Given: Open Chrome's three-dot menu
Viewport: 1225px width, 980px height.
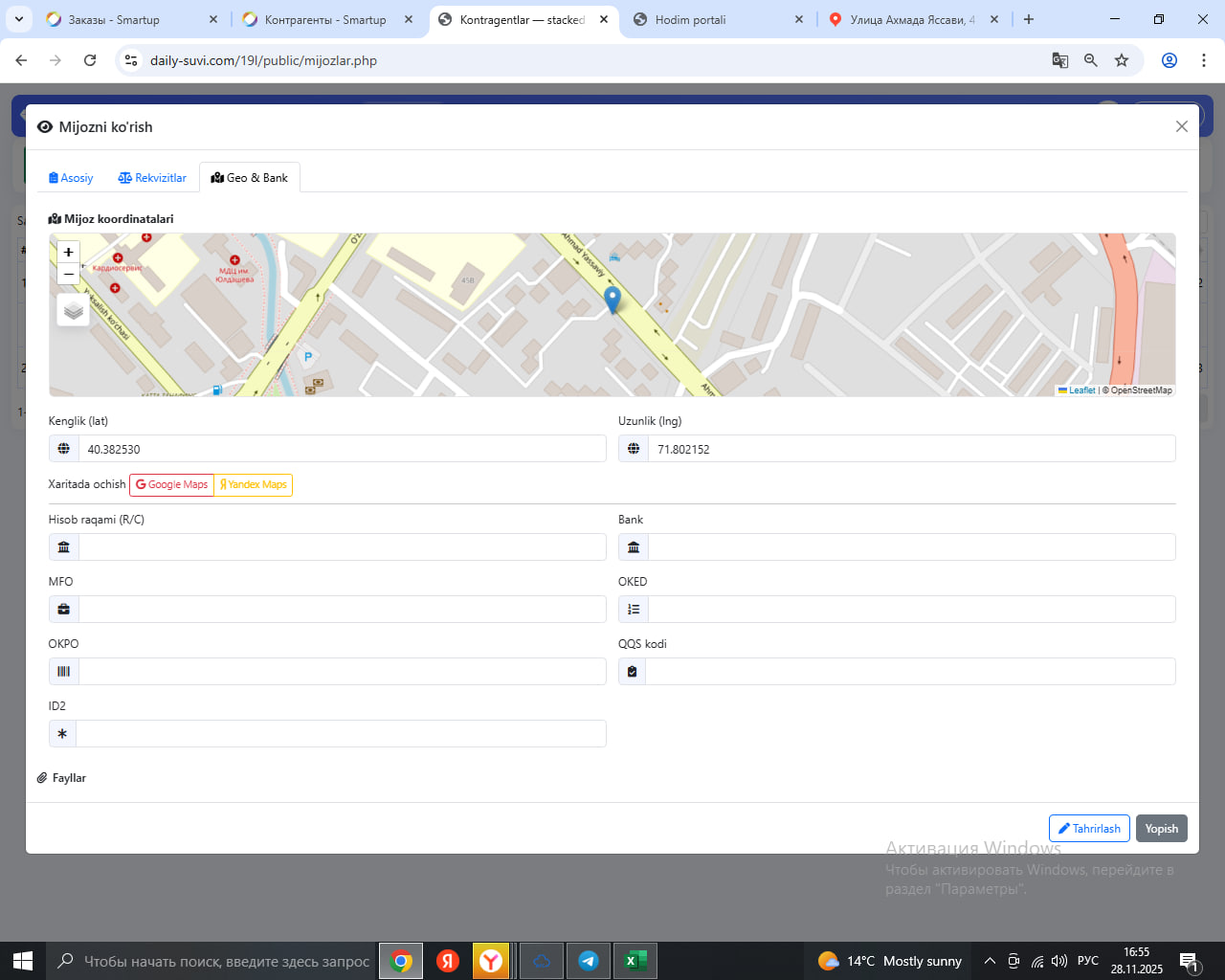Looking at the screenshot, I should tap(1203, 60).
